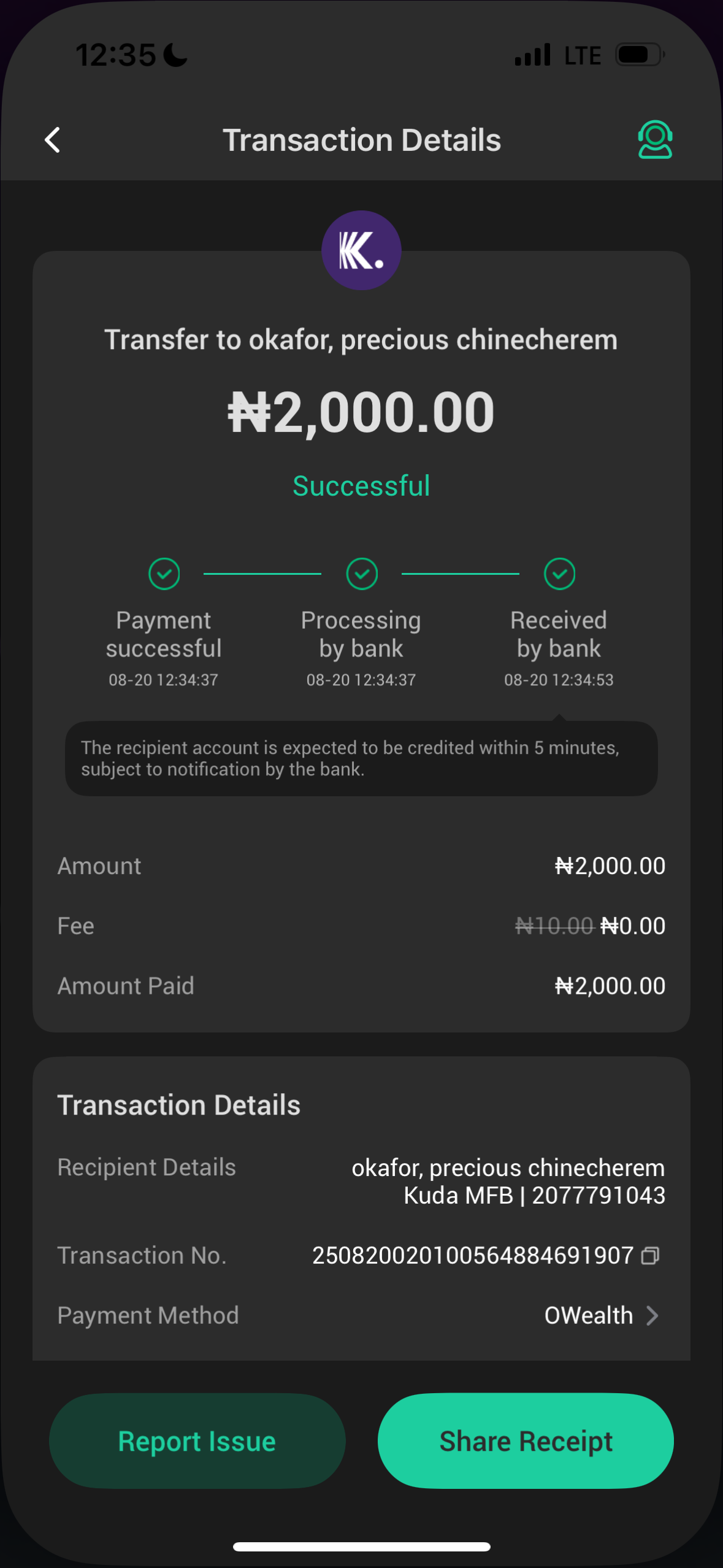Image resolution: width=723 pixels, height=1568 pixels.
Task: Tap the Payment successful checkmark icon
Action: point(164,574)
